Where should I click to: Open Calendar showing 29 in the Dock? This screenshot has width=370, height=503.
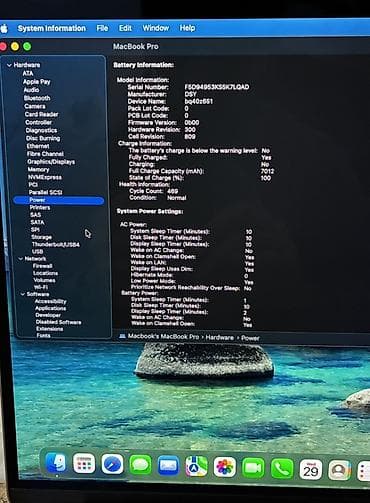click(x=311, y=470)
